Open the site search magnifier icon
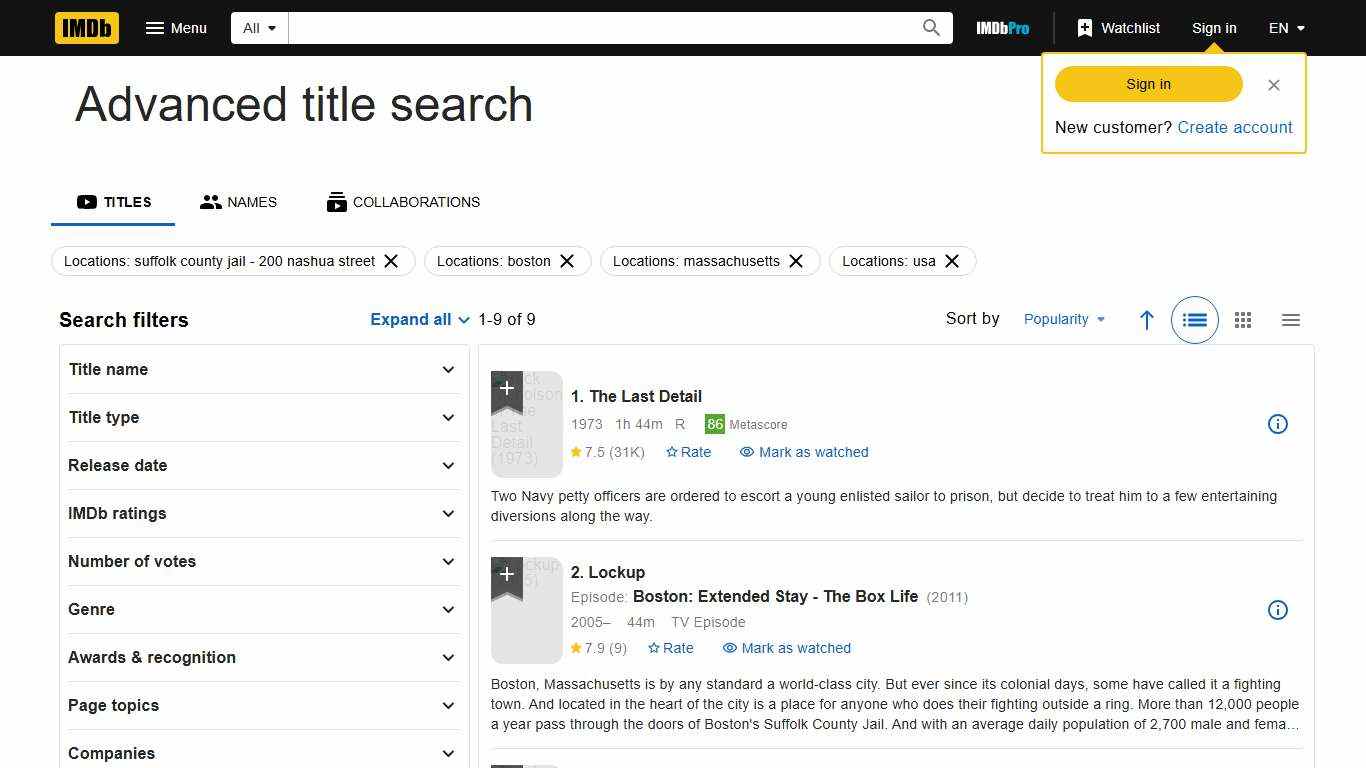The width and height of the screenshot is (1366, 768). 930,27
